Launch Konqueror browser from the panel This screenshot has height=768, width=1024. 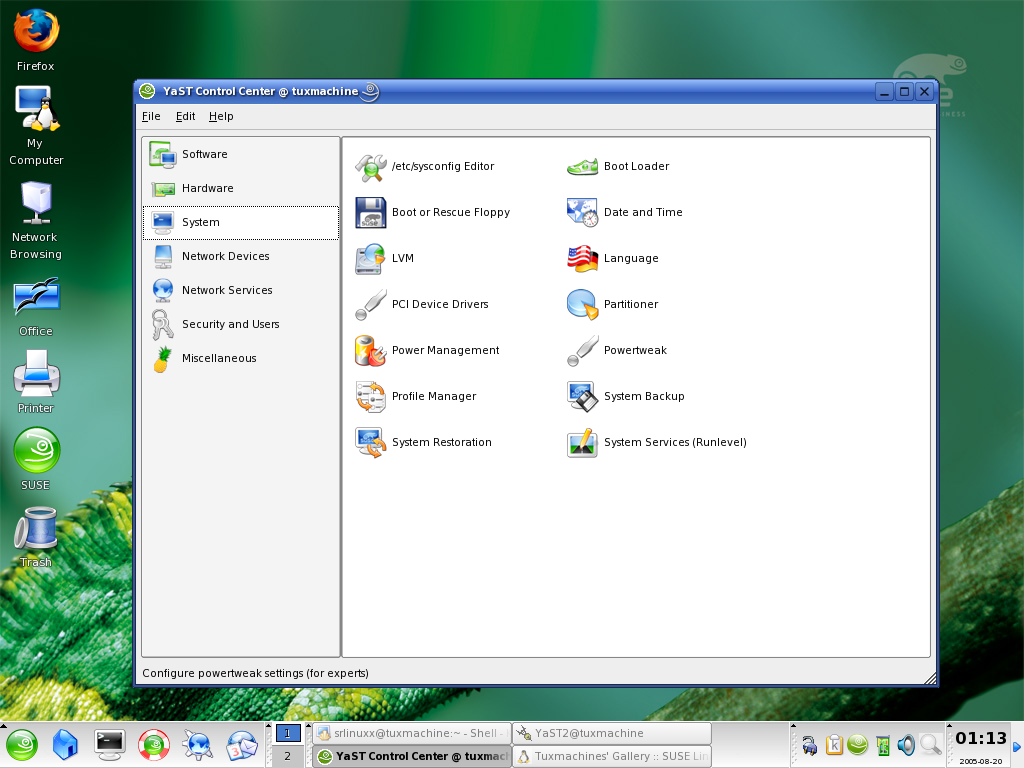197,744
